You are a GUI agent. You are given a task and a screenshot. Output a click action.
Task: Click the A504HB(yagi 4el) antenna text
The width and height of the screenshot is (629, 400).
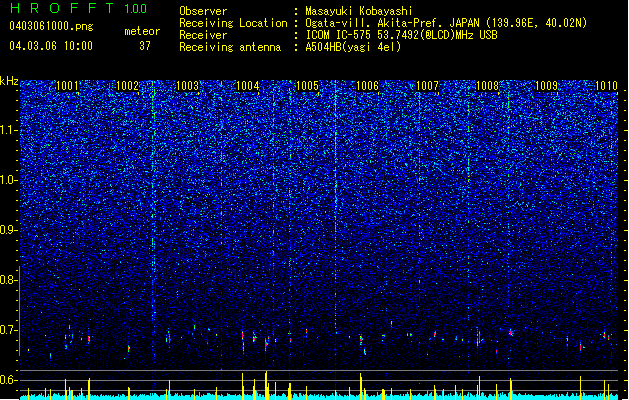(x=353, y=47)
